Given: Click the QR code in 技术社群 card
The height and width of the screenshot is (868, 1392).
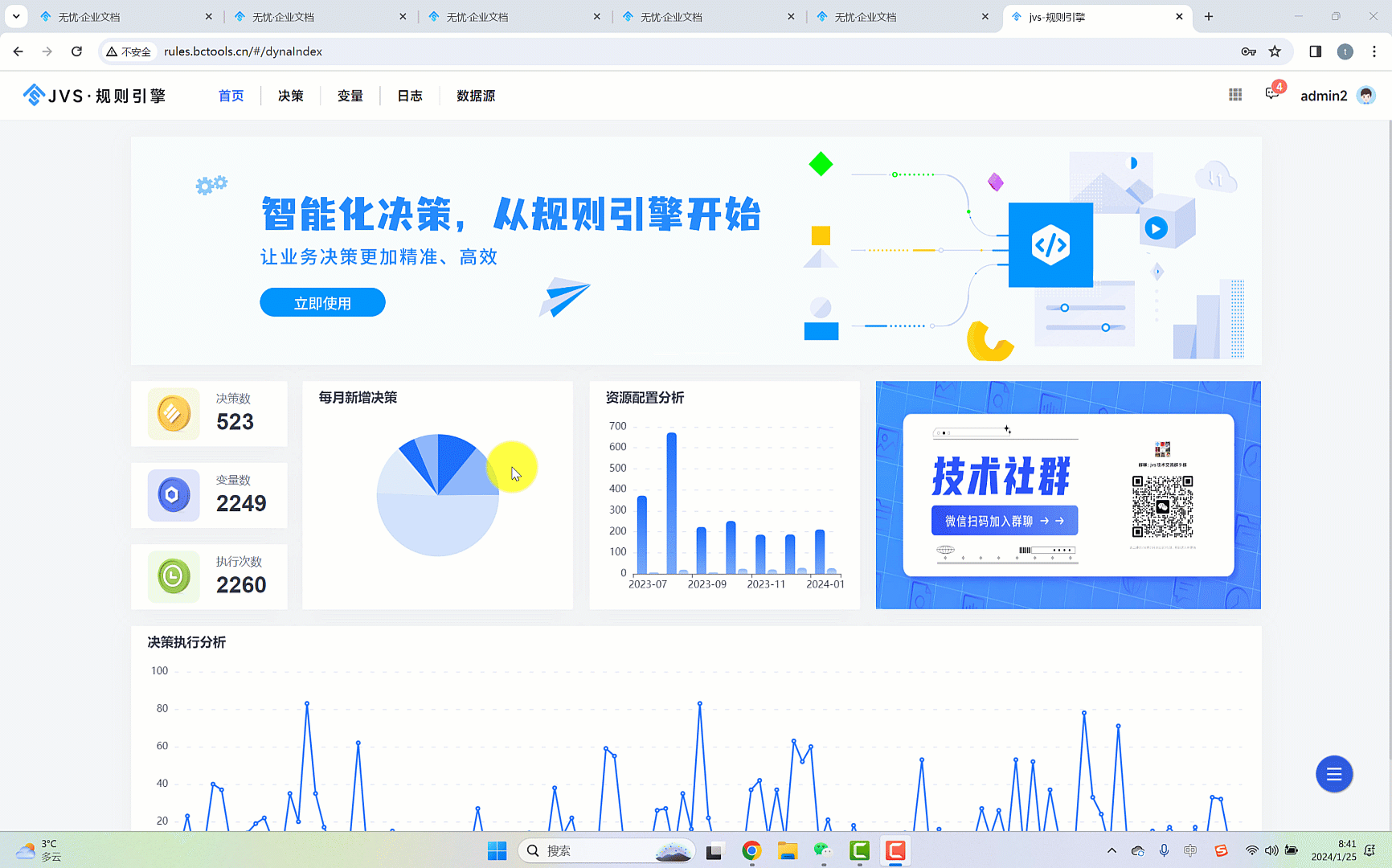Looking at the screenshot, I should click(1162, 506).
